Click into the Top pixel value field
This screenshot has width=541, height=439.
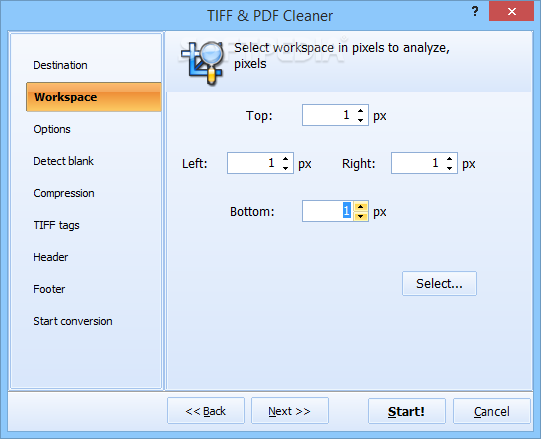tap(327, 115)
